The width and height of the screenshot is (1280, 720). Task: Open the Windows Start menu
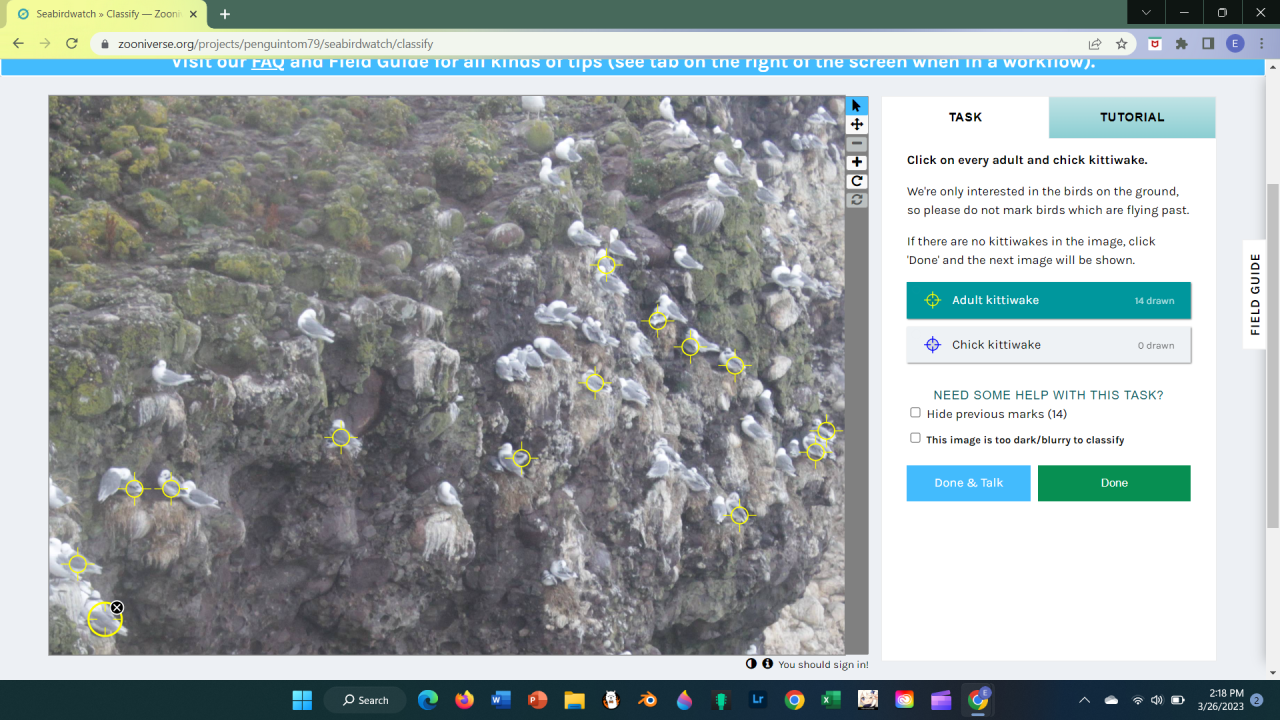302,700
